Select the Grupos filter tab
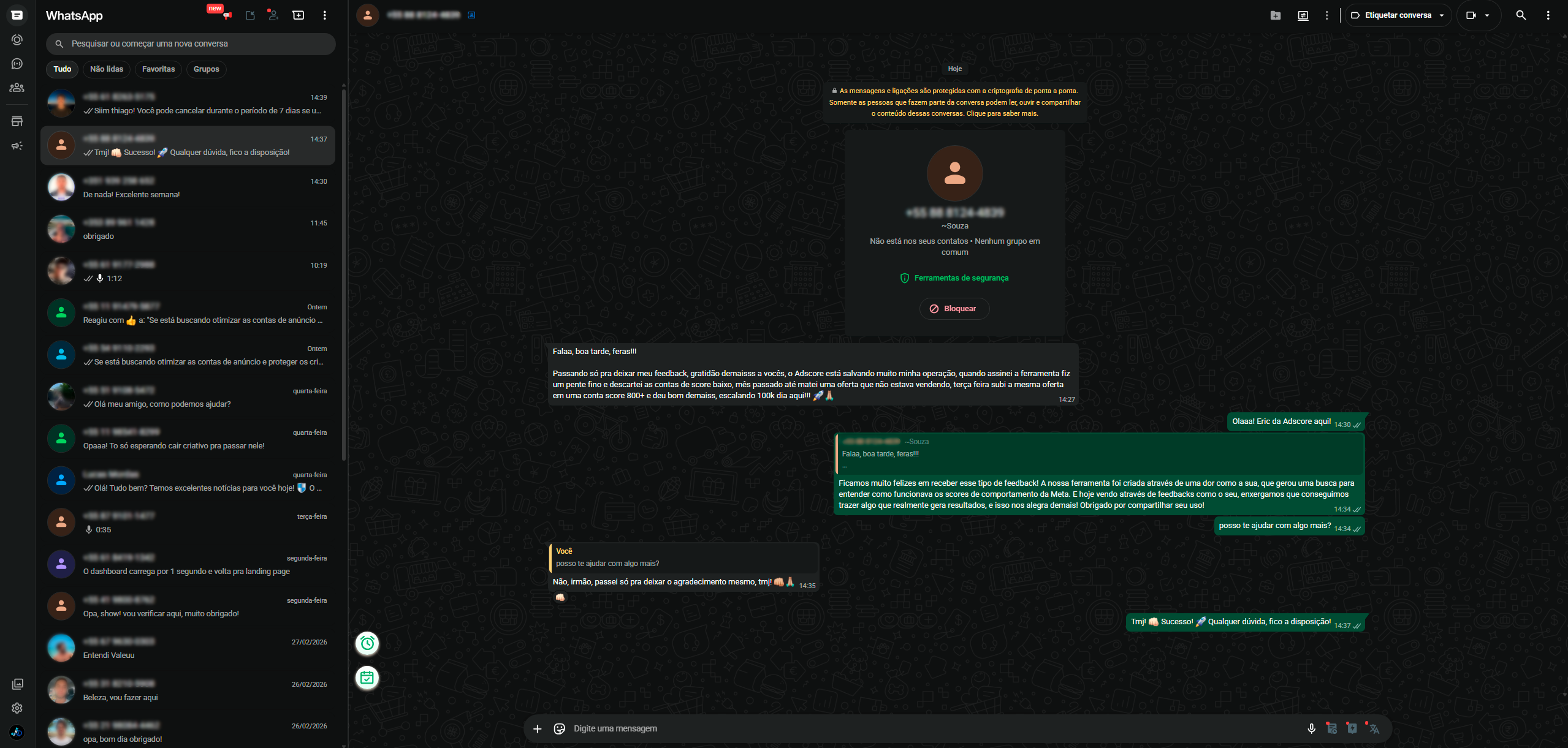Image resolution: width=1568 pixels, height=748 pixels. pyautogui.click(x=206, y=69)
